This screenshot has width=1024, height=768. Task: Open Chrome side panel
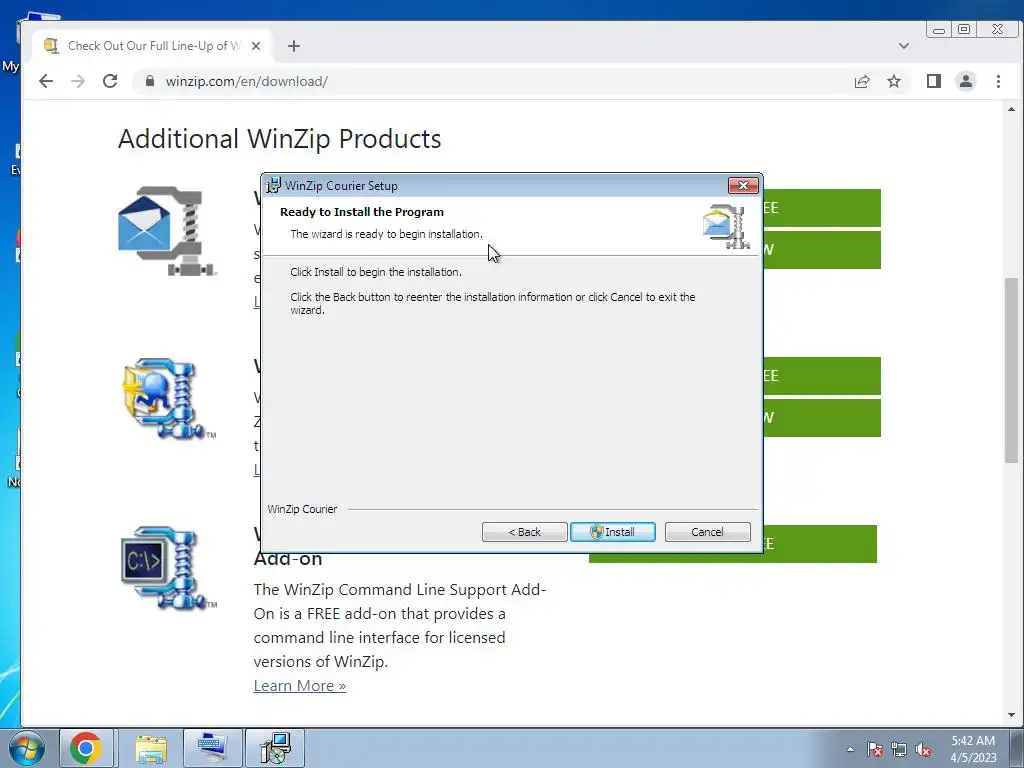934,81
